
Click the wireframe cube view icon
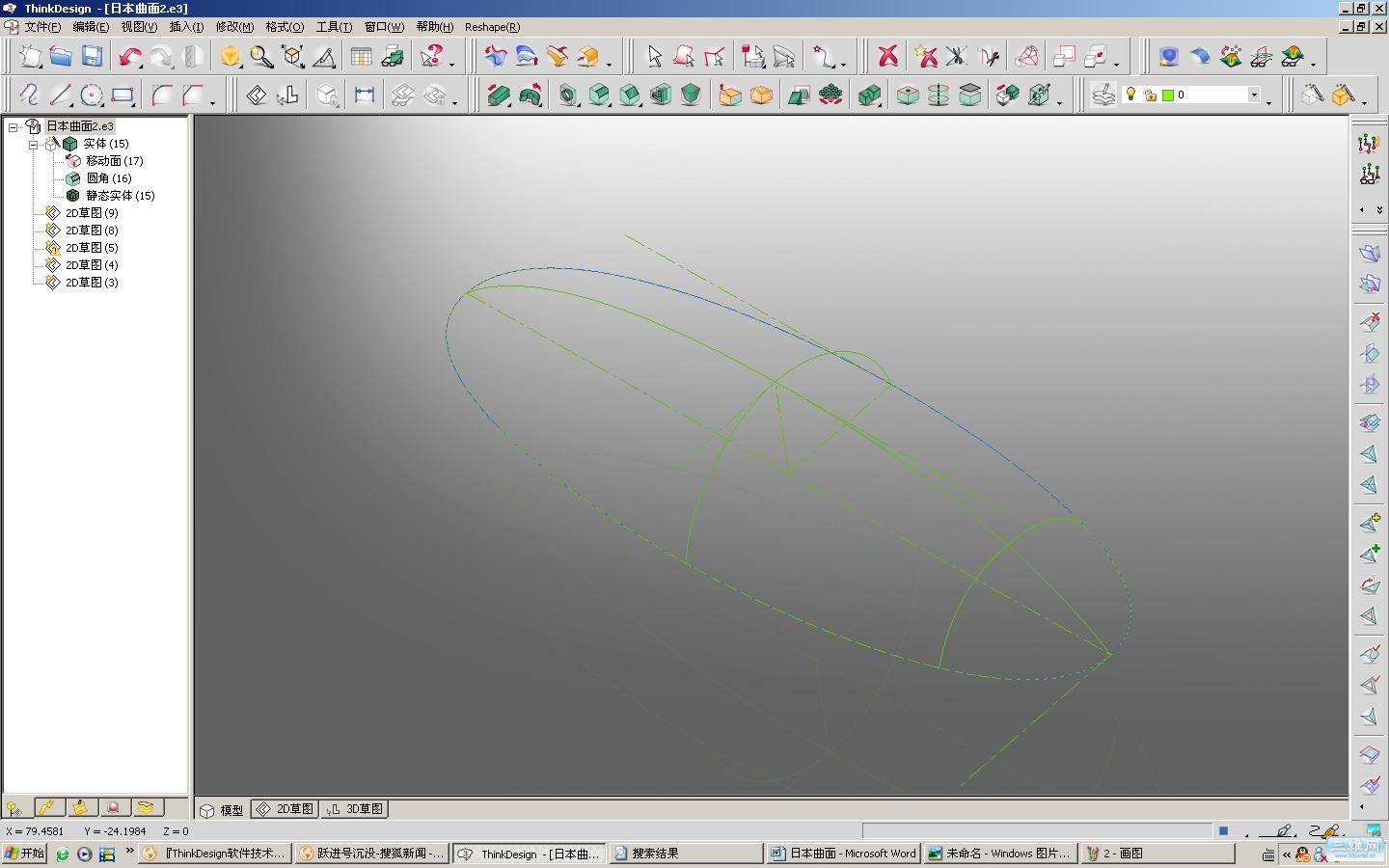click(x=293, y=57)
